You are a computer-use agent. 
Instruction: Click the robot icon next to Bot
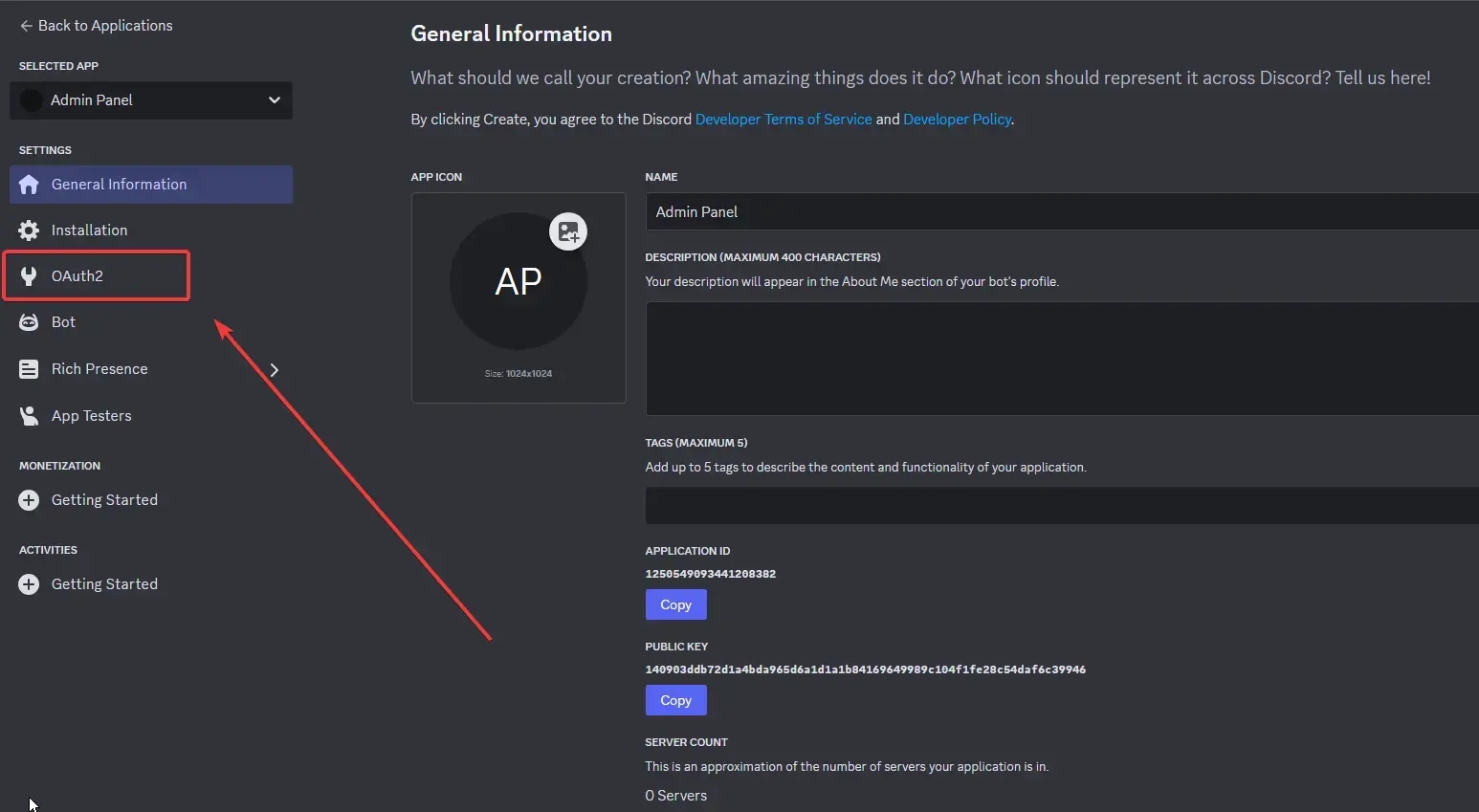[29, 322]
